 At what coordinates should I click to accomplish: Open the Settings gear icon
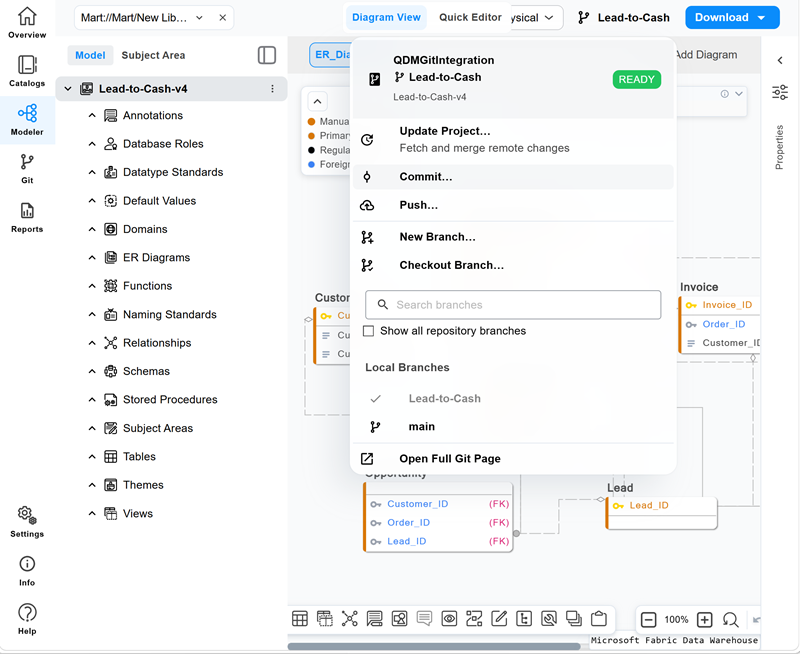[27, 515]
